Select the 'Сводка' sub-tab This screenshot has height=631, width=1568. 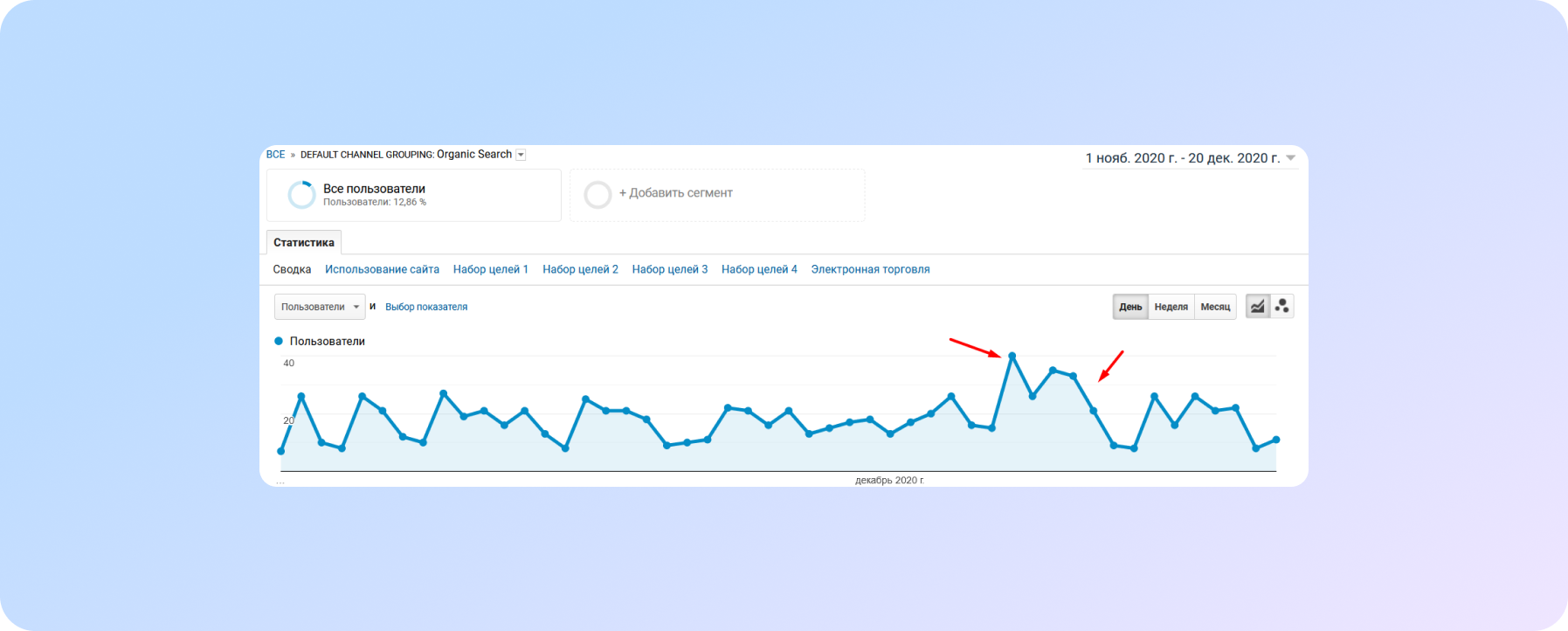click(292, 269)
